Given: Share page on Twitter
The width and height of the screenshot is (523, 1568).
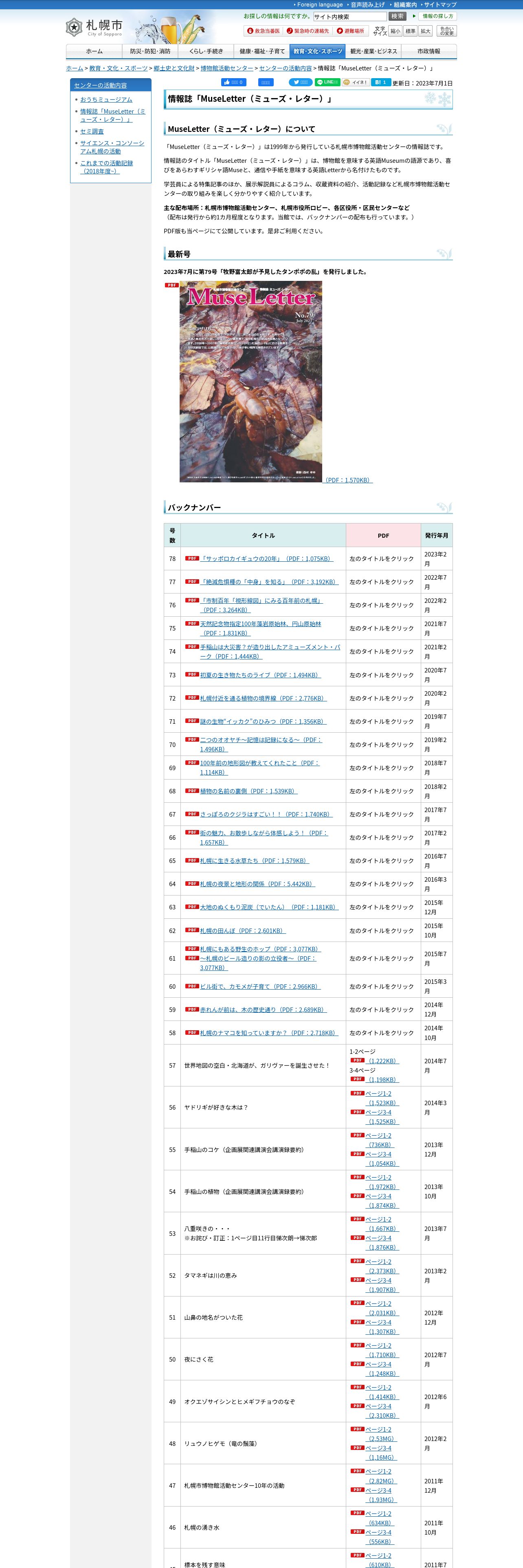Looking at the screenshot, I should pyautogui.click(x=301, y=82).
